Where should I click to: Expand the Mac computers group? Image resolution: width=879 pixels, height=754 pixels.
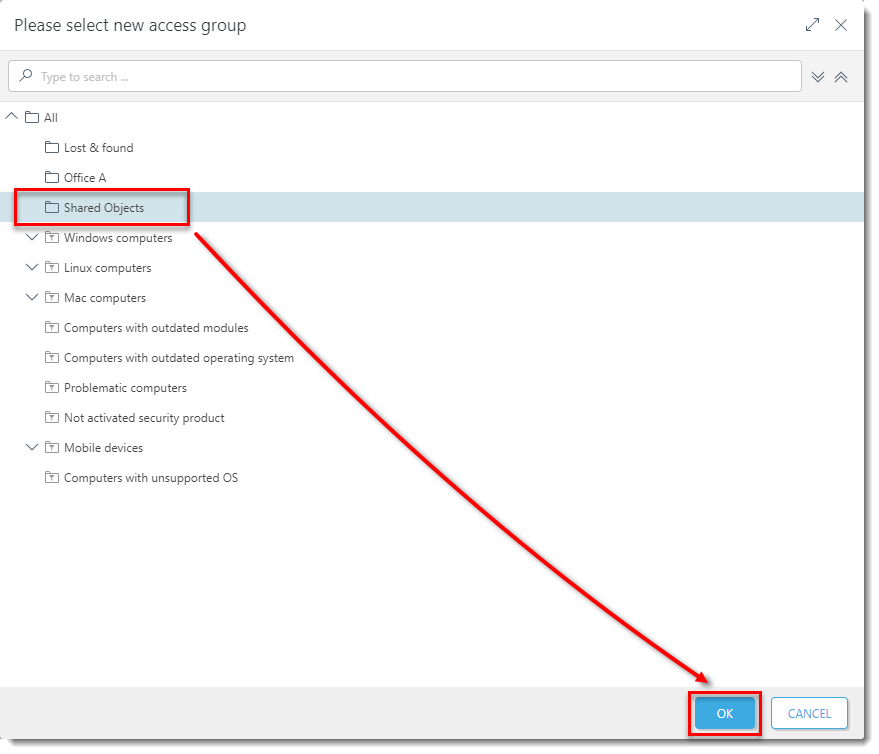(32, 298)
